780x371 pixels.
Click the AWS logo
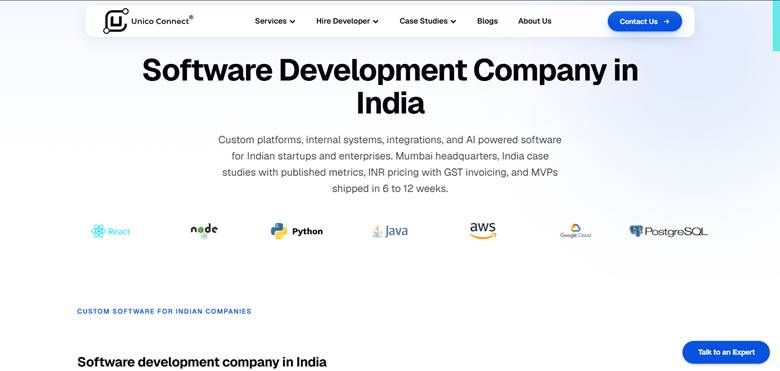pos(483,230)
